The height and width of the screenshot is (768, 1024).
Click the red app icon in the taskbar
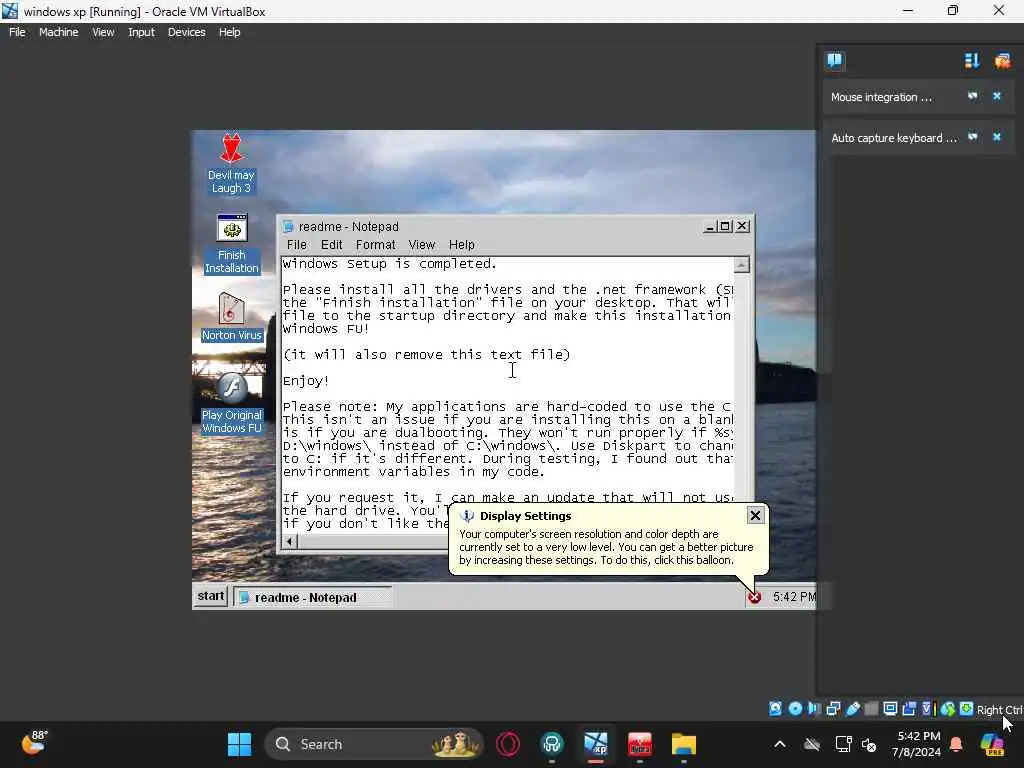[640, 744]
